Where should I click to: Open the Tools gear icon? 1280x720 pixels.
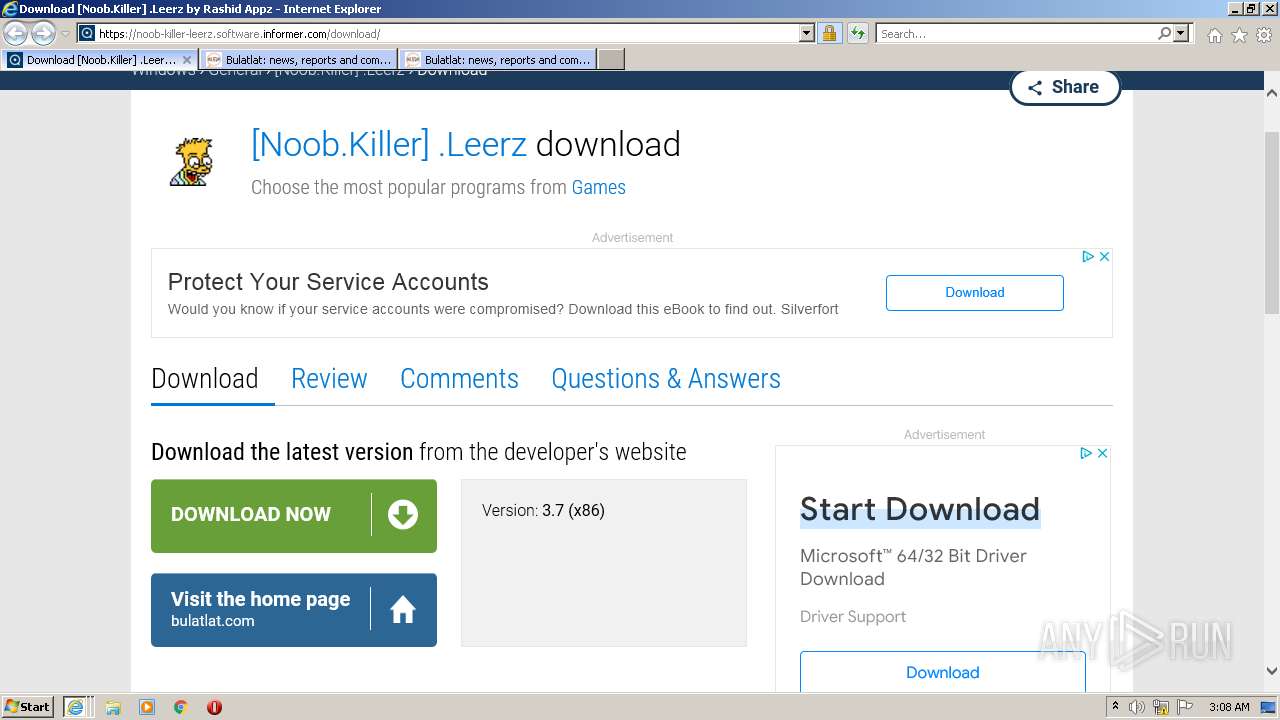(1264, 35)
